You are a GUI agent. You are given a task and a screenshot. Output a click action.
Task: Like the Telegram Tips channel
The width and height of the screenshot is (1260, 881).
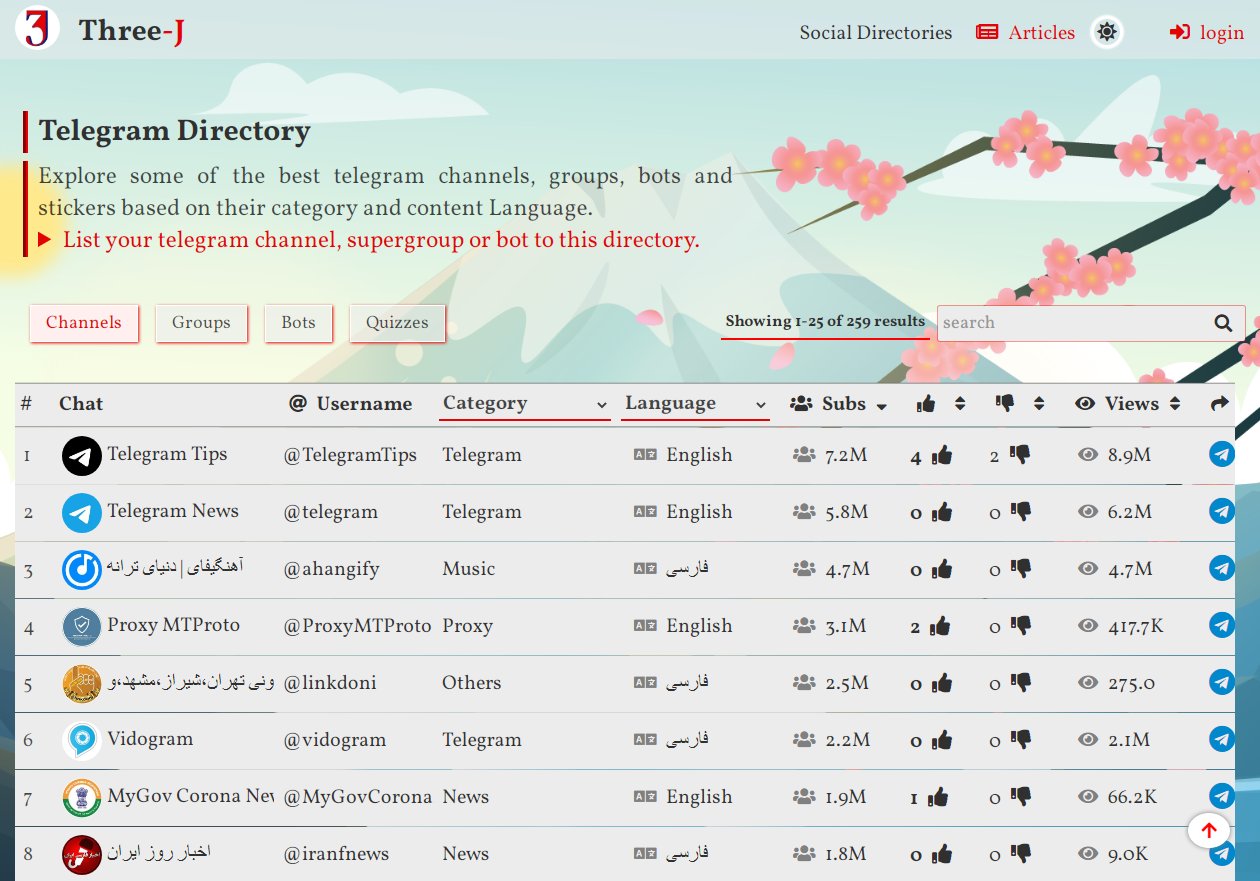coord(941,456)
